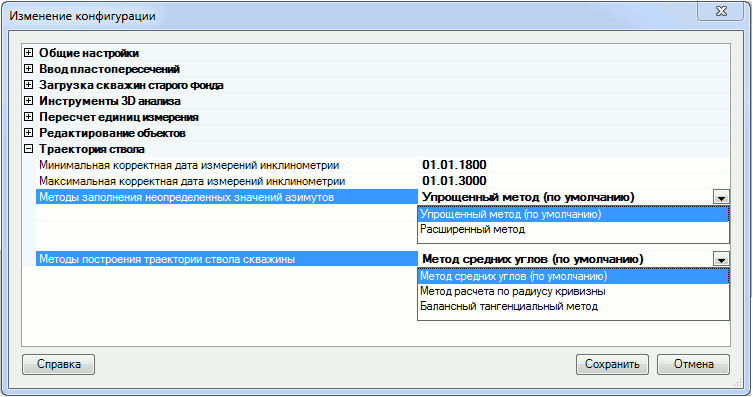Edit maximum date value 01.01.3000

pos(454,181)
